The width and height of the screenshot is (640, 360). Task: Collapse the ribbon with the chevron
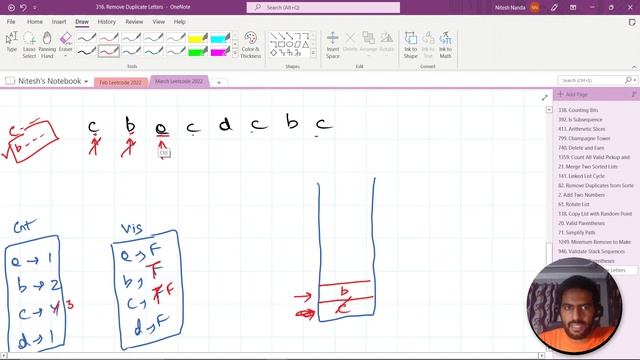(634, 67)
